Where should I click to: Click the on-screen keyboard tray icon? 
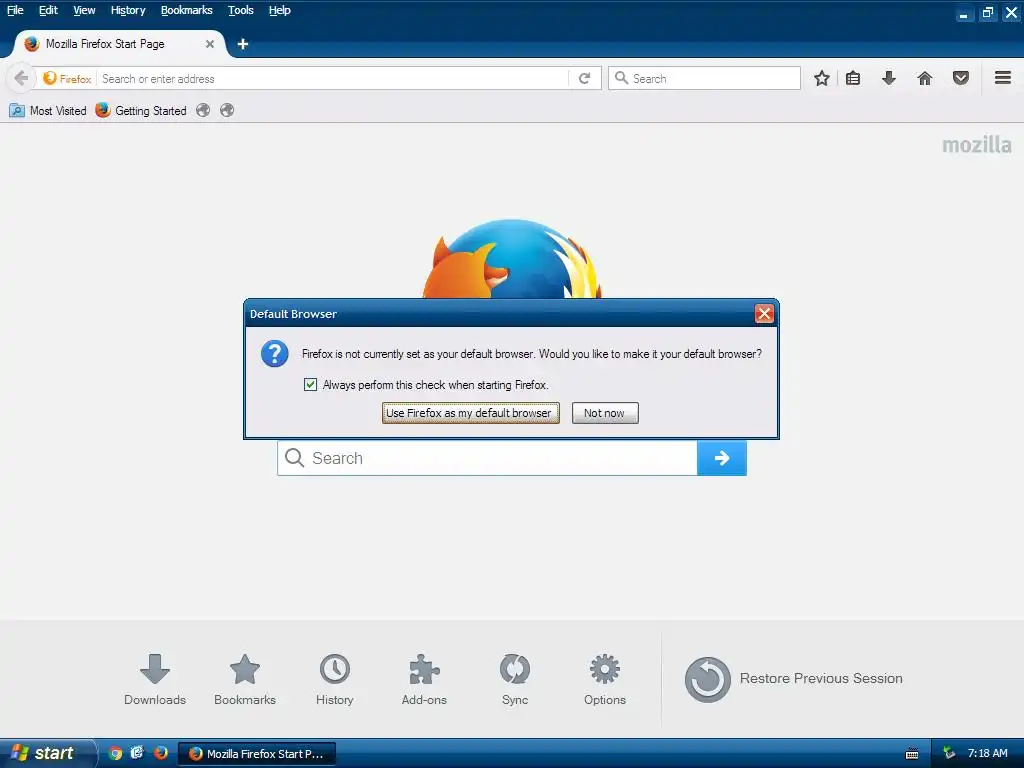912,754
